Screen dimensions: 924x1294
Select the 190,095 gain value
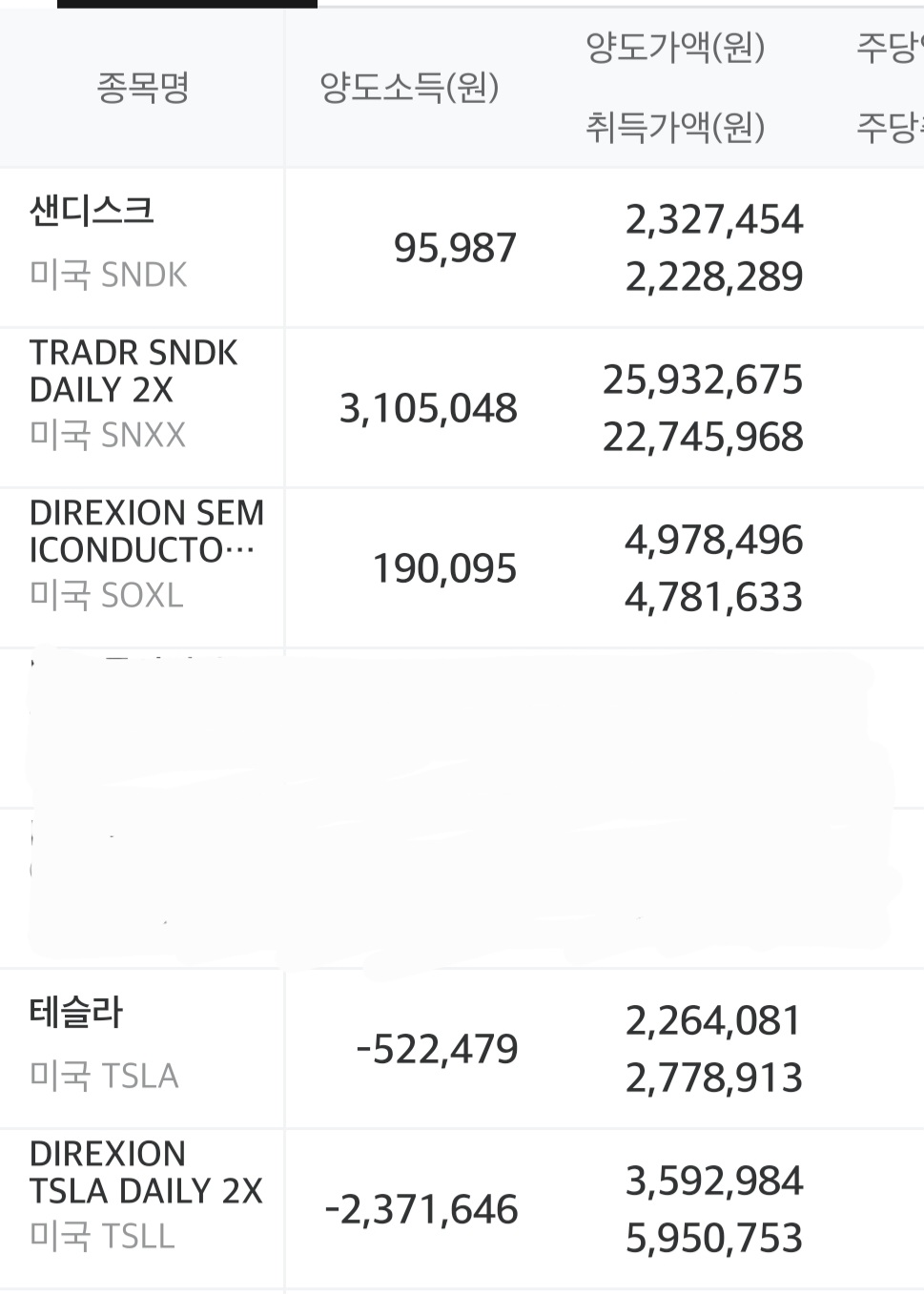pos(444,568)
